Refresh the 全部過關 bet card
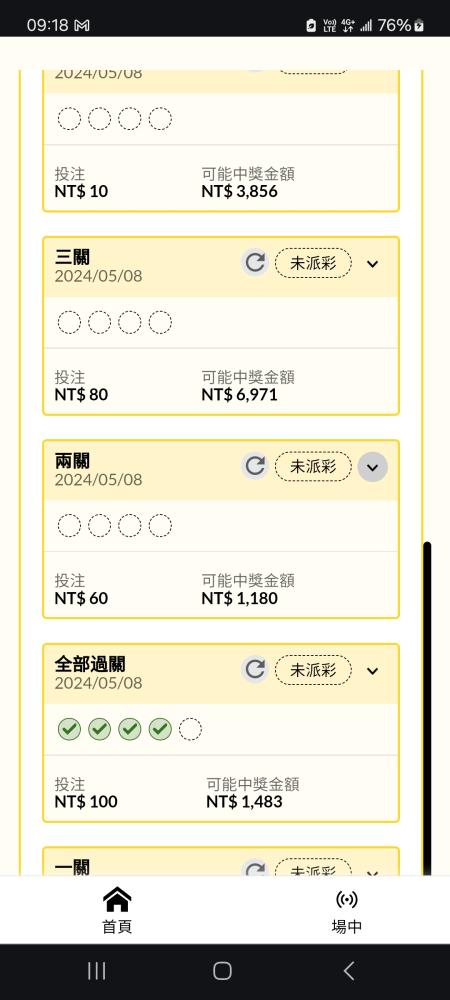The width and height of the screenshot is (450, 1000). 255,670
